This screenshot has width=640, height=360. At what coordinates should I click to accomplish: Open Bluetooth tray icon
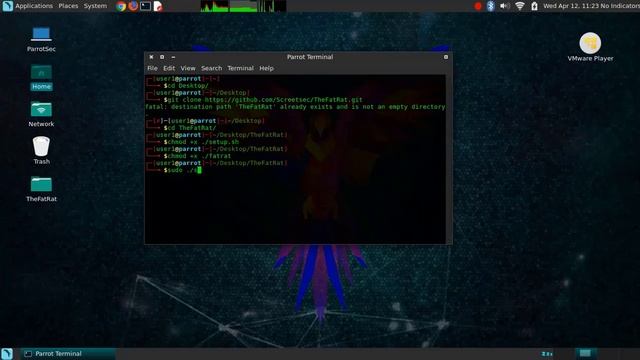pos(491,6)
